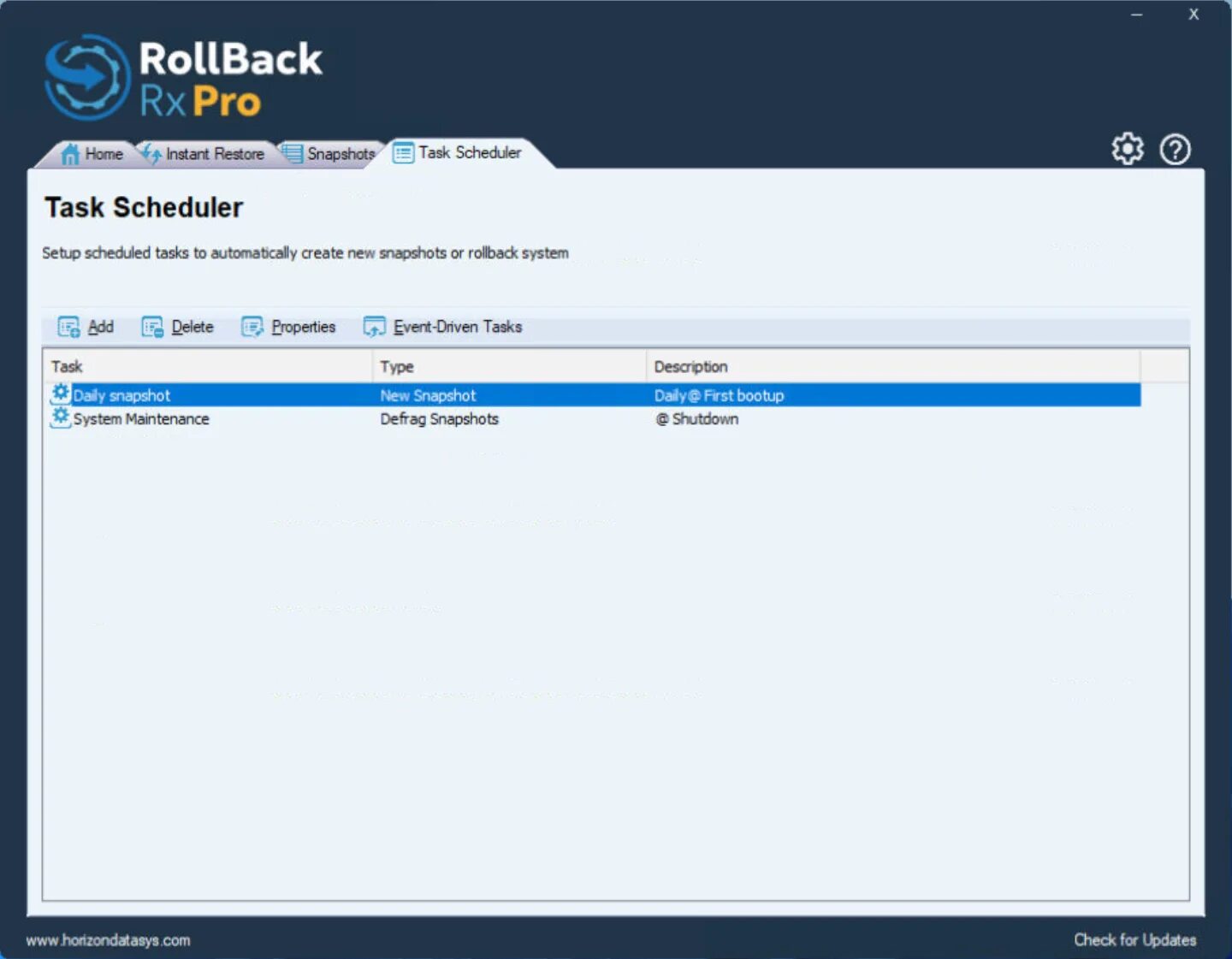
Task: Open the www.horizondatasys.com link
Action: point(109,940)
